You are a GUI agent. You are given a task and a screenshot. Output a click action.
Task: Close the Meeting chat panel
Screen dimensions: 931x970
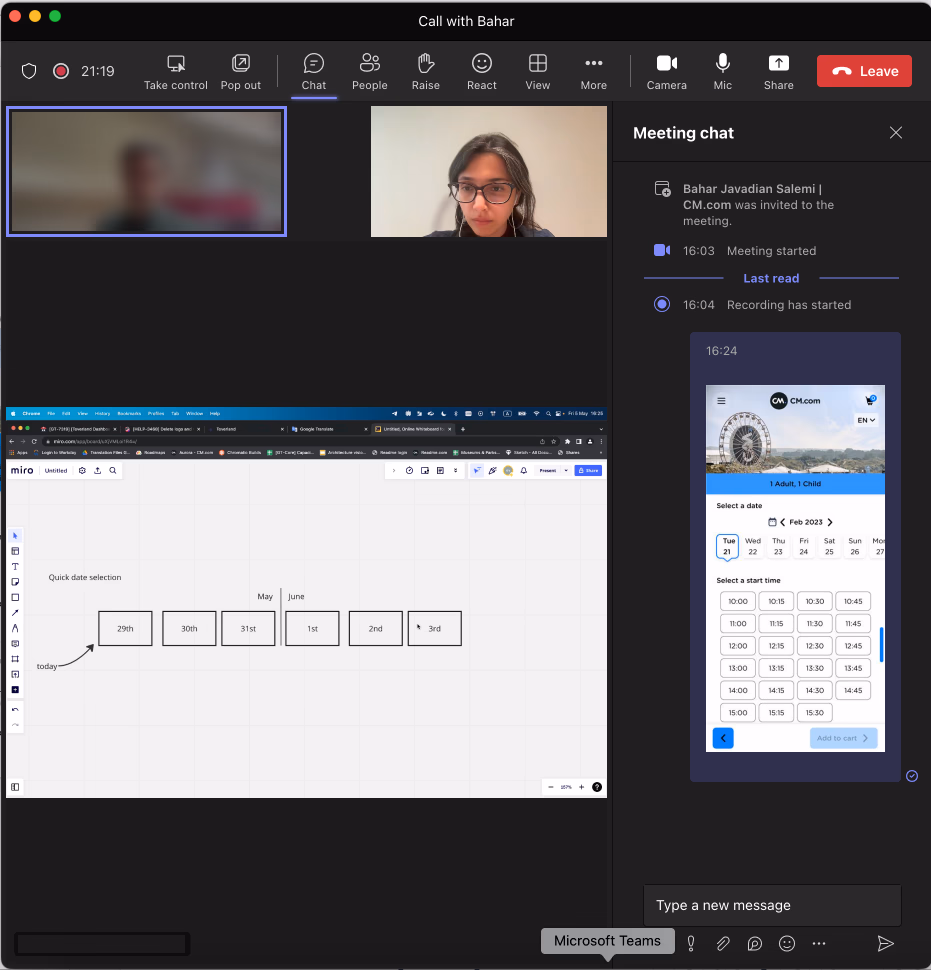coord(896,132)
